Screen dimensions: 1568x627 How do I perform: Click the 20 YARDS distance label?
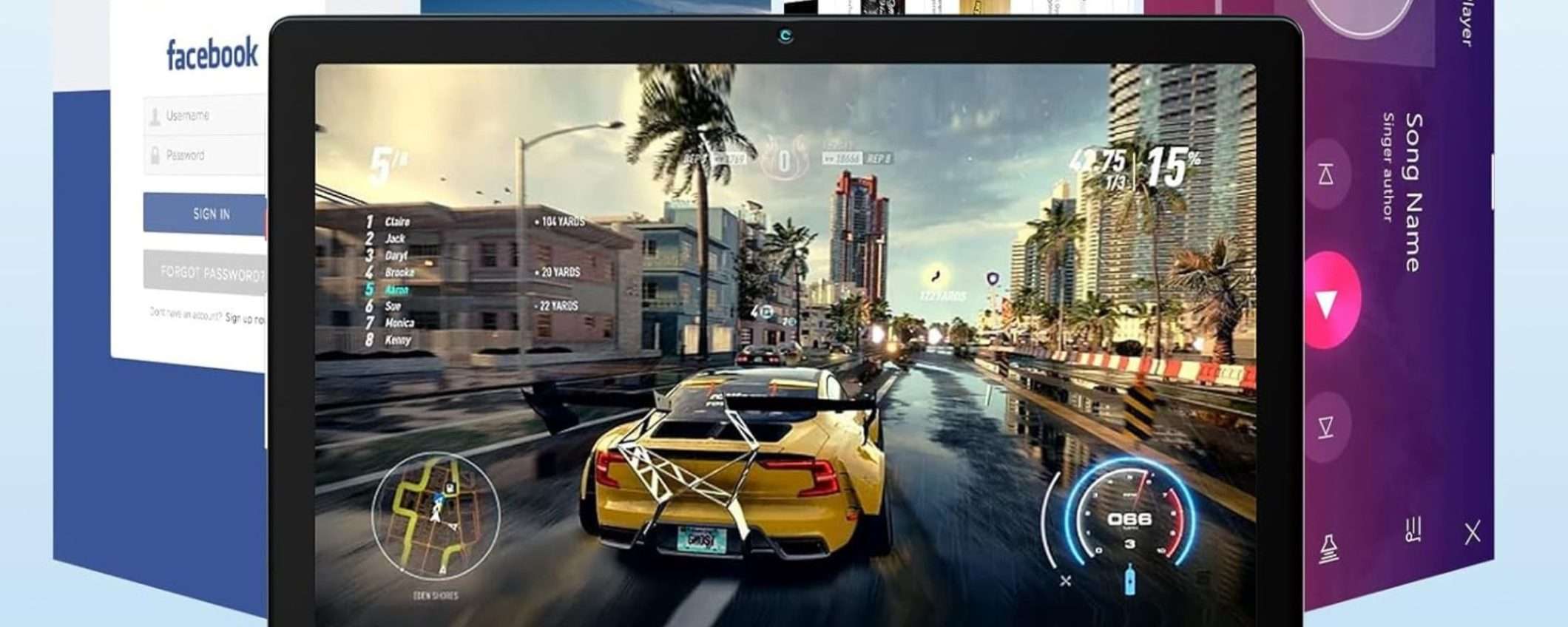(x=558, y=272)
